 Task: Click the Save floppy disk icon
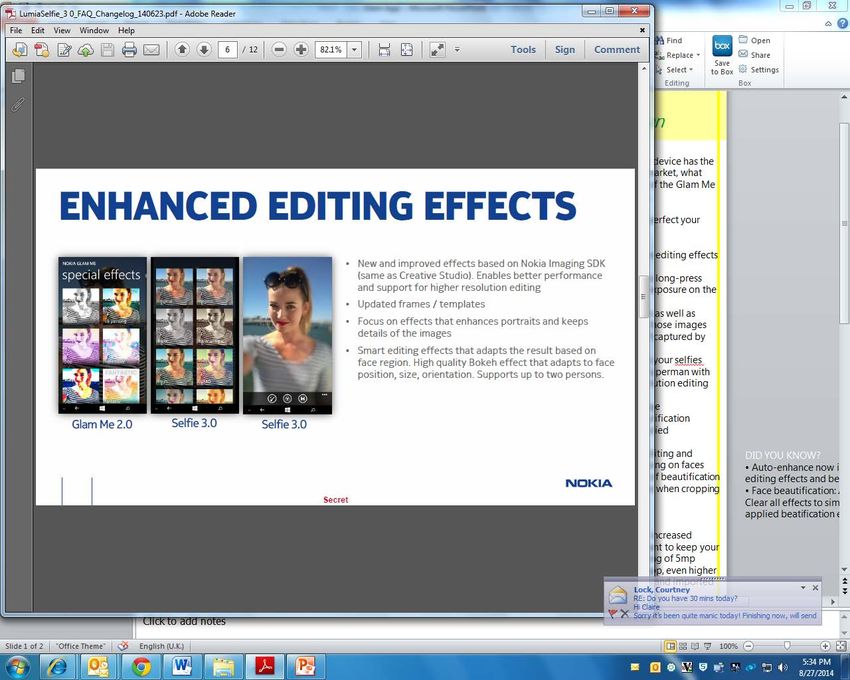coord(107,50)
